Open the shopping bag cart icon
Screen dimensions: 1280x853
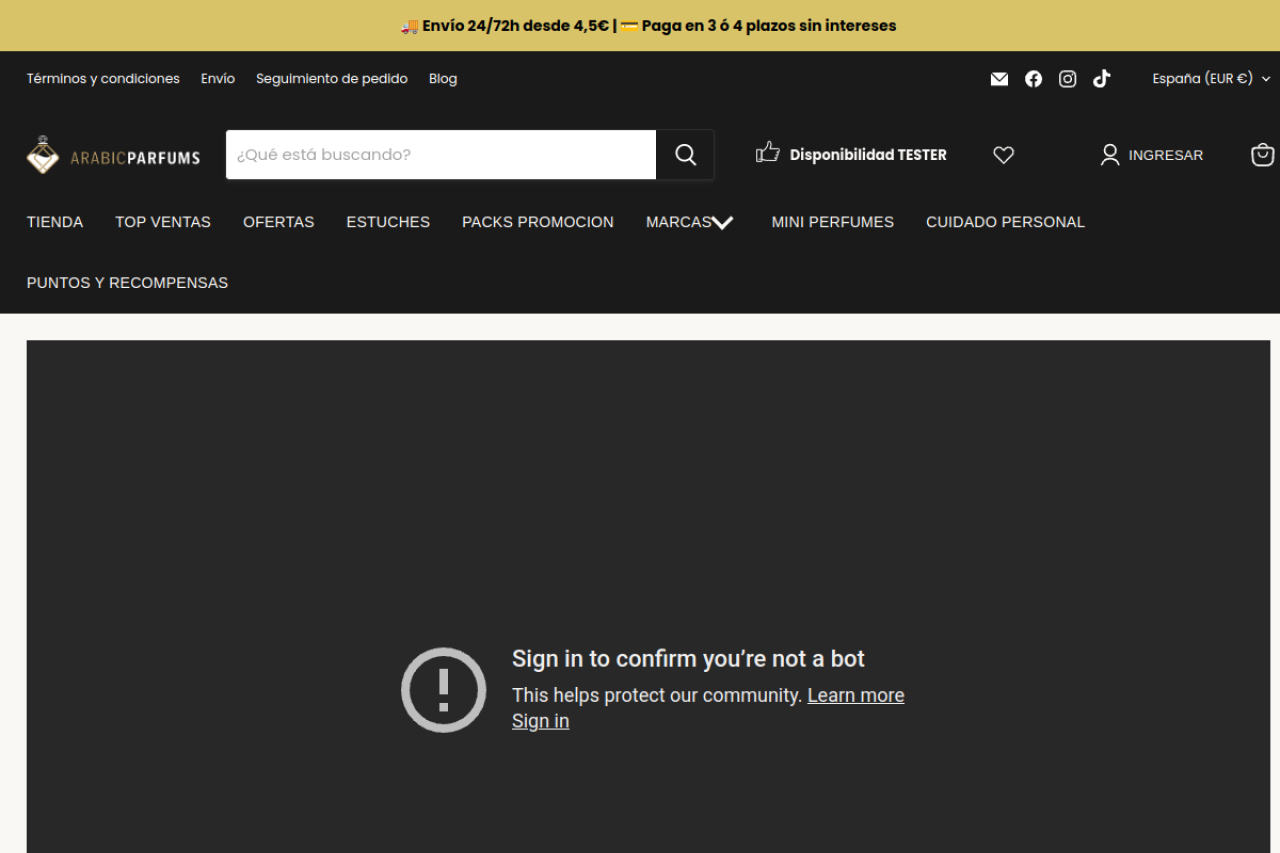(1262, 155)
